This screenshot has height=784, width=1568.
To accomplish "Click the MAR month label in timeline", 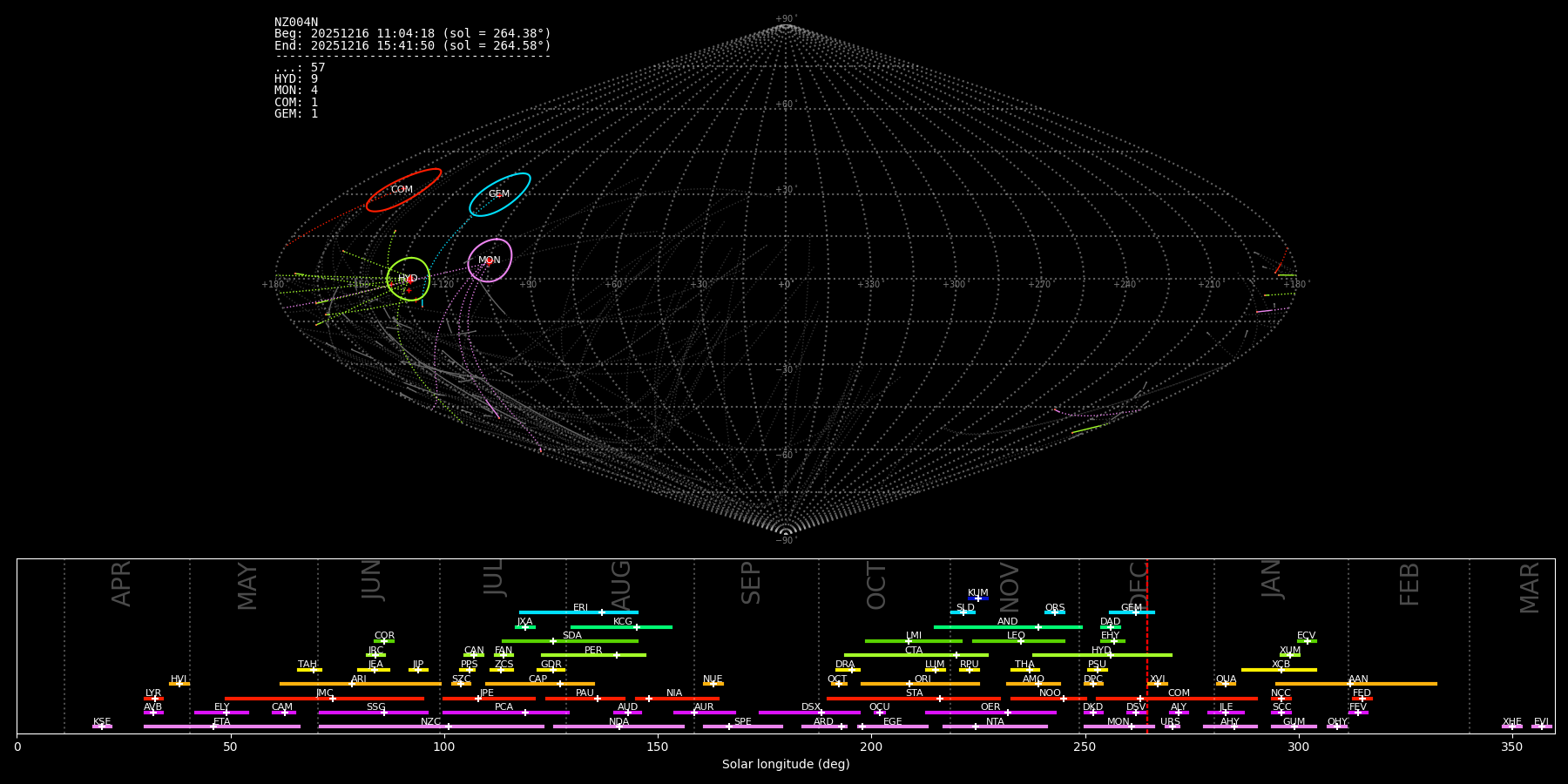I will 1530,587.
